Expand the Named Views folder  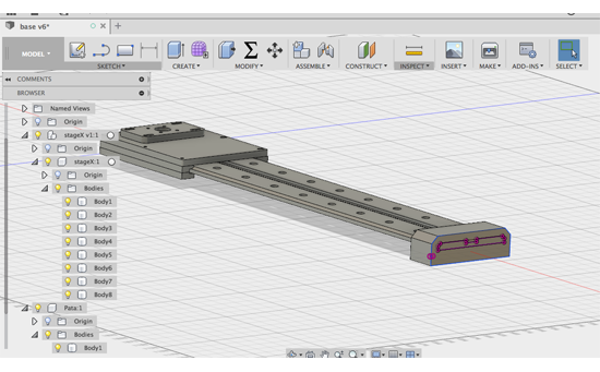[x=24, y=108]
